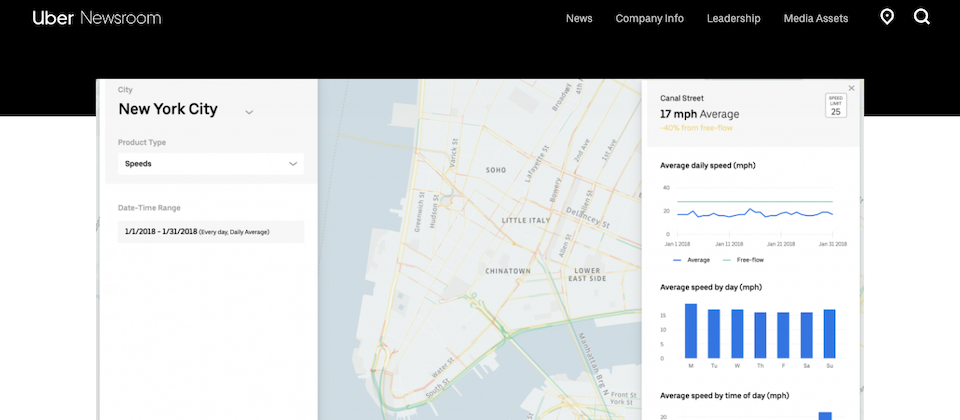This screenshot has height=420, width=960.
Task: Open the Media Assets menu item
Action: coord(816,18)
